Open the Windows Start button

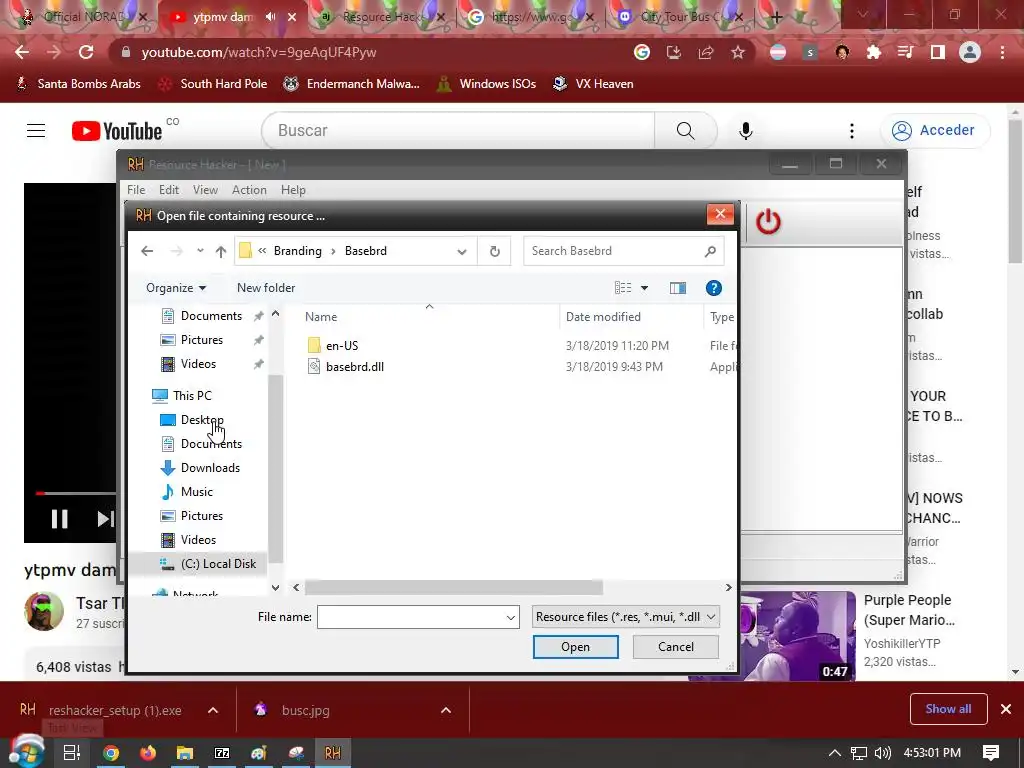tap(25, 751)
